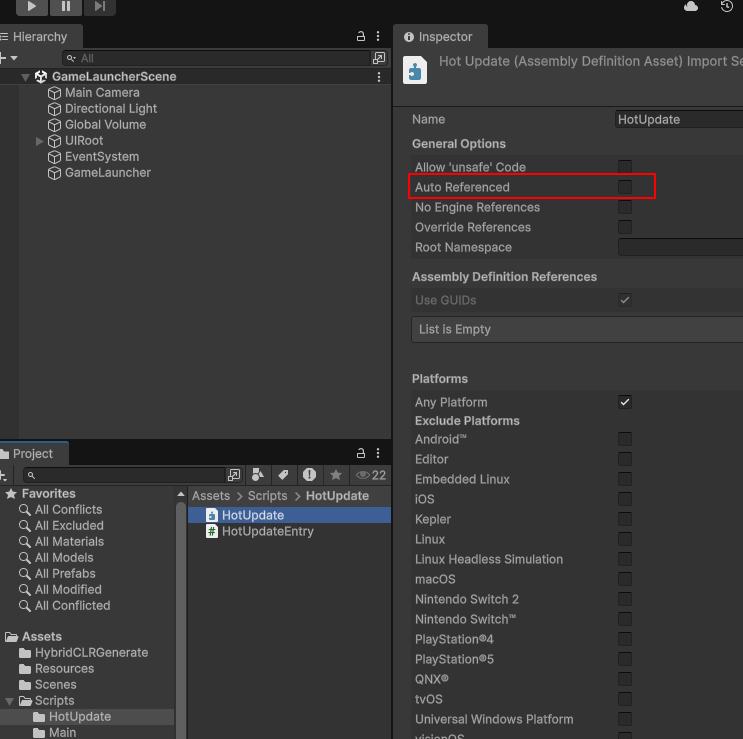Go to Assets in the breadcrumb path

point(211,496)
